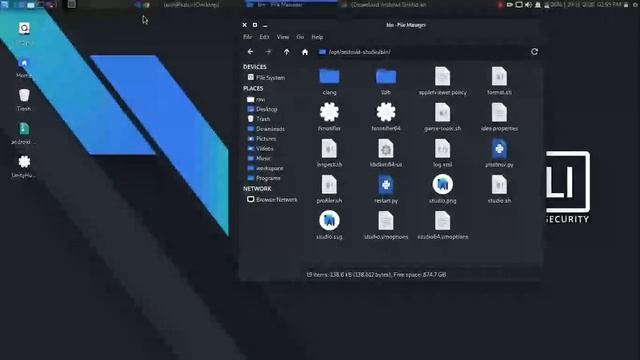Open Music in the sidebar

pyautogui.click(x=259, y=158)
